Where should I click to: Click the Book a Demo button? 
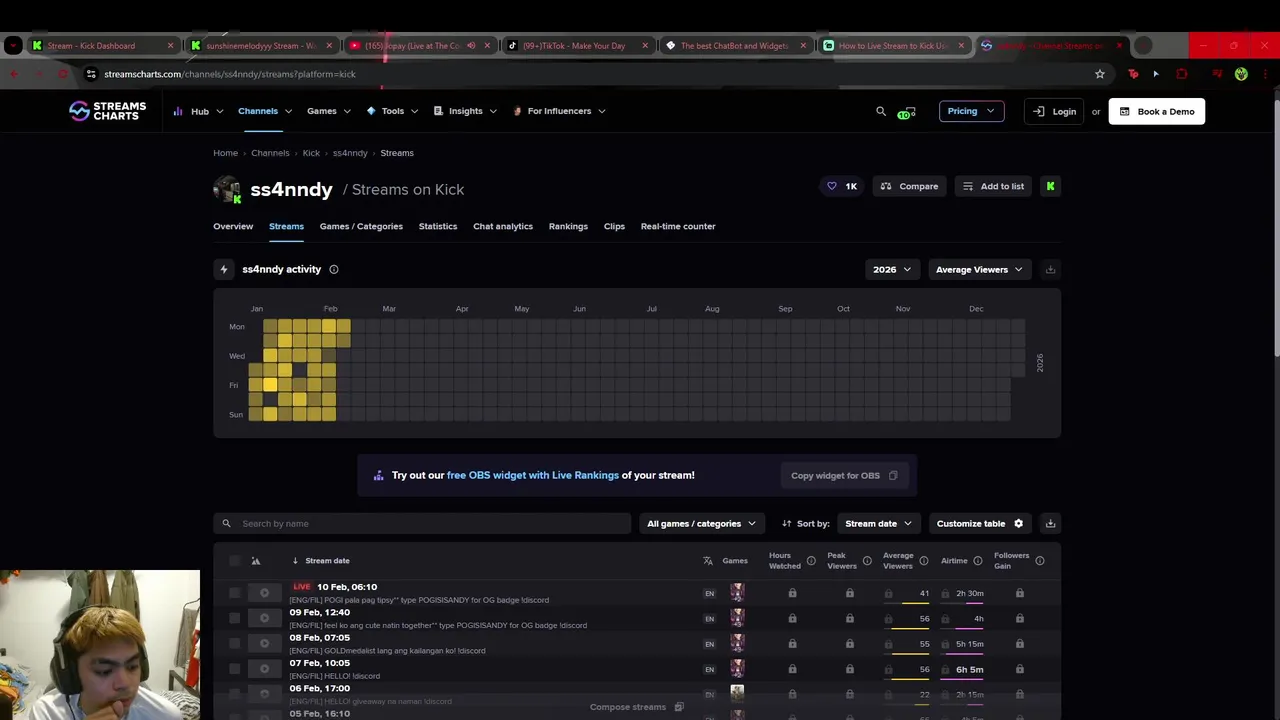[x=1157, y=111]
